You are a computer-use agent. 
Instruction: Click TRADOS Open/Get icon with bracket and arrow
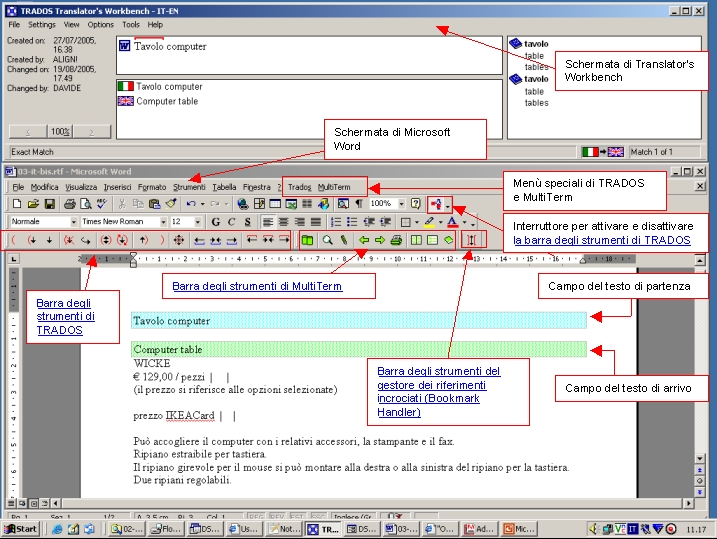point(31,240)
